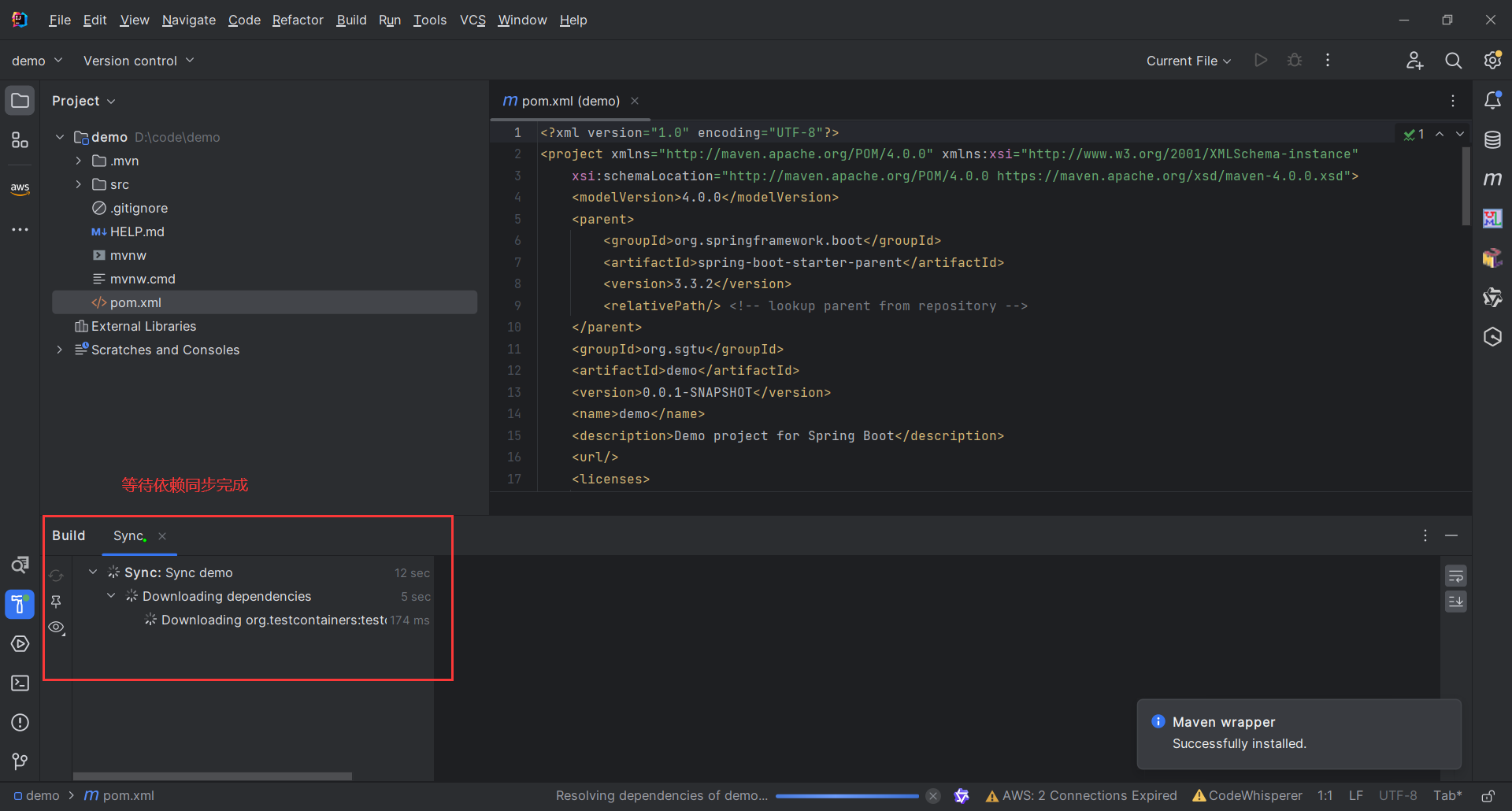The image size is (1512, 811).
Task: Open the Maven tool window
Action: pyautogui.click(x=1492, y=180)
